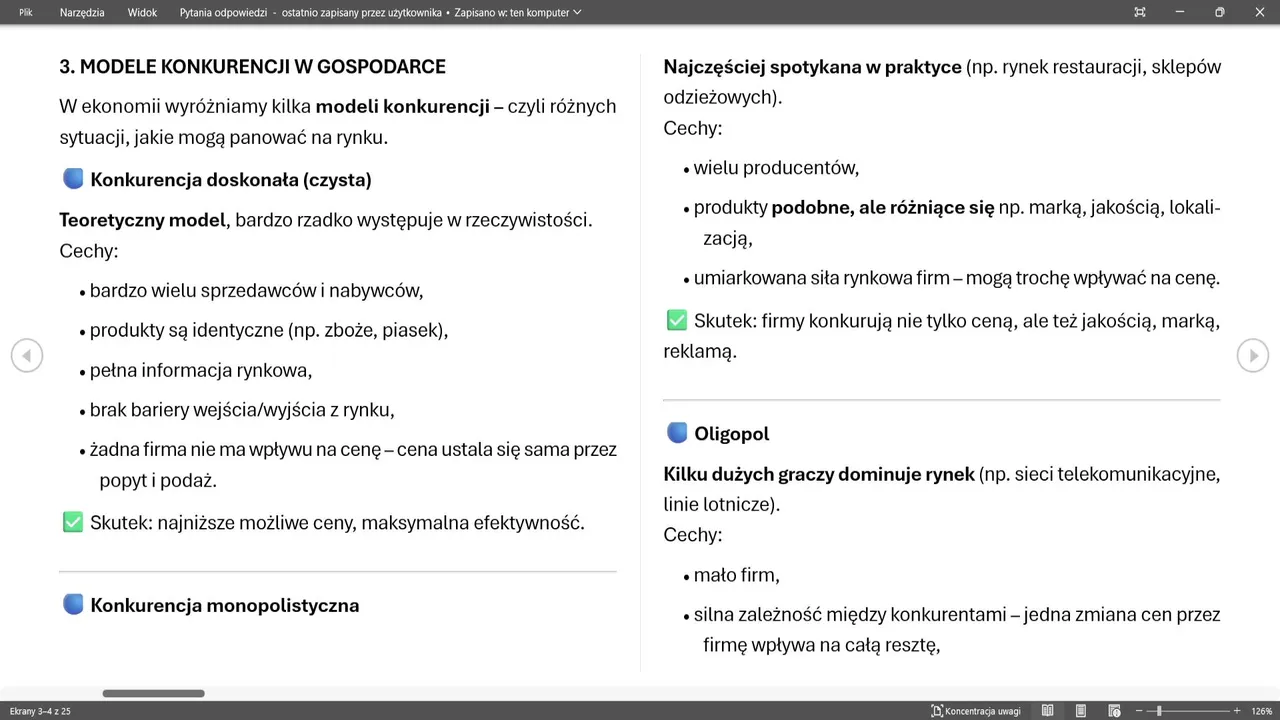Click the blue emoji beside 'Oligopol'
The height and width of the screenshot is (720, 1280).
(x=677, y=432)
